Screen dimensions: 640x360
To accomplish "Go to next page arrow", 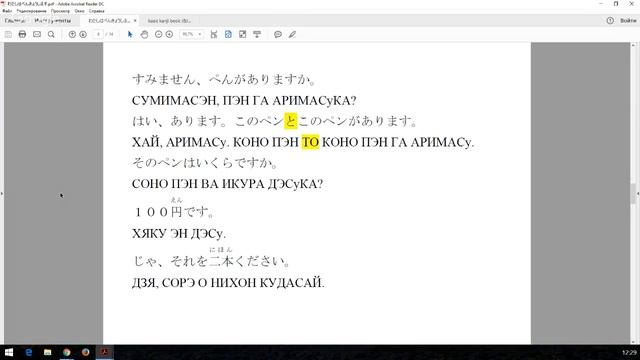I will pyautogui.click(x=83, y=34).
